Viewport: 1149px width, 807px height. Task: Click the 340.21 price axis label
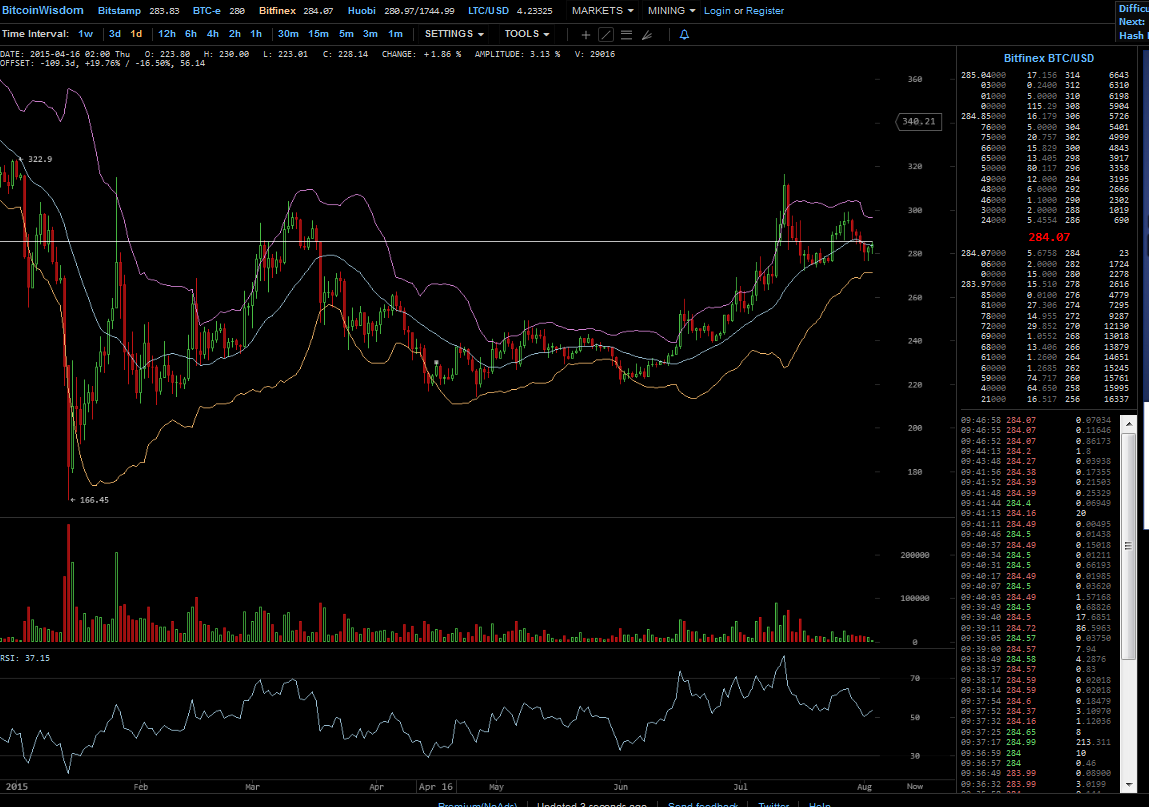pyautogui.click(x=919, y=122)
